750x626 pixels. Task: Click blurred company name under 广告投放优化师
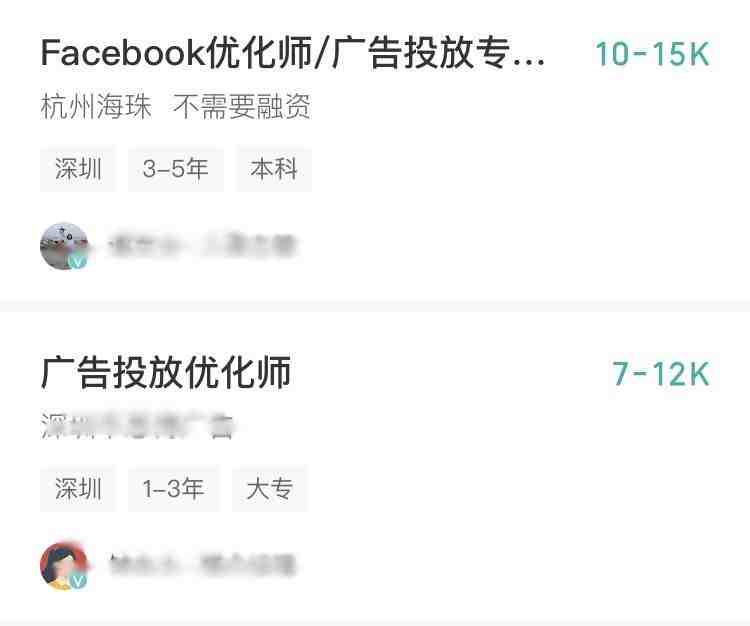pos(137,426)
